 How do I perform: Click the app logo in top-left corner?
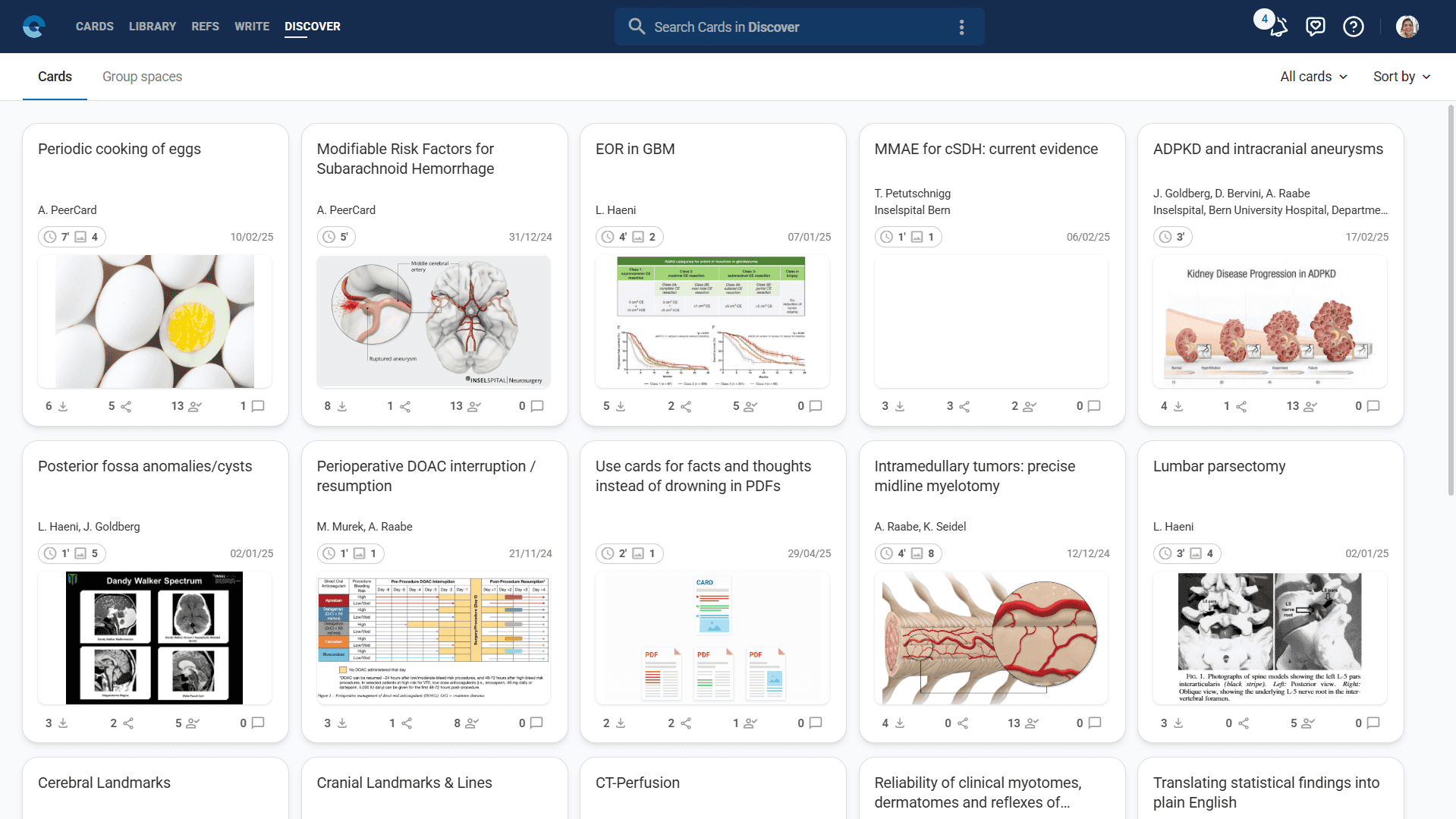point(34,27)
